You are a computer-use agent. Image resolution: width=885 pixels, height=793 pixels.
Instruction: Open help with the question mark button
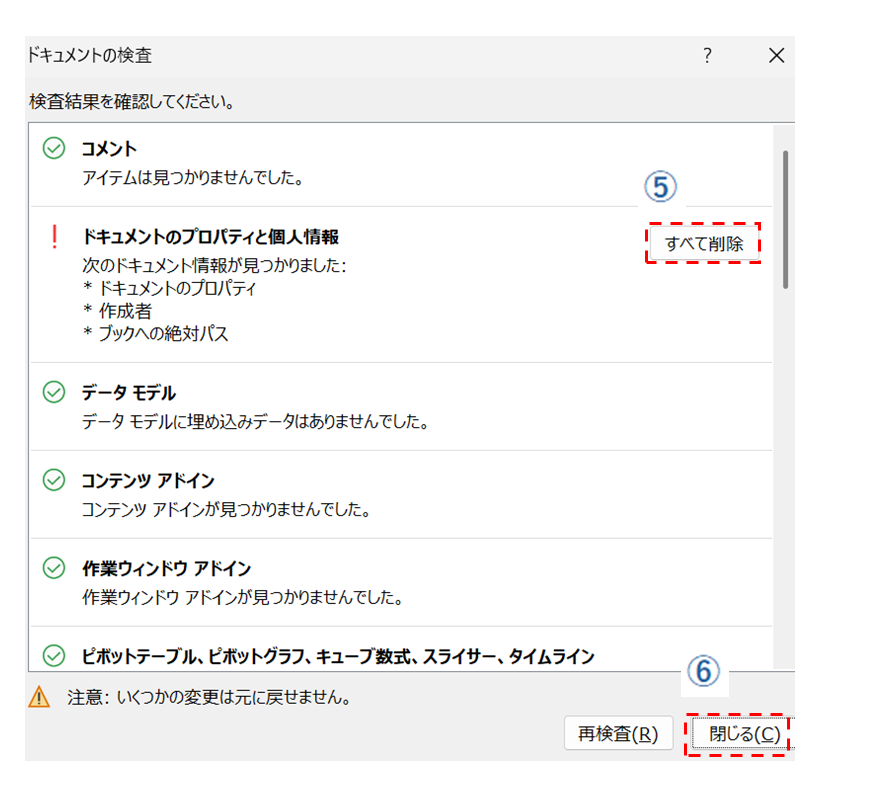coord(707,56)
